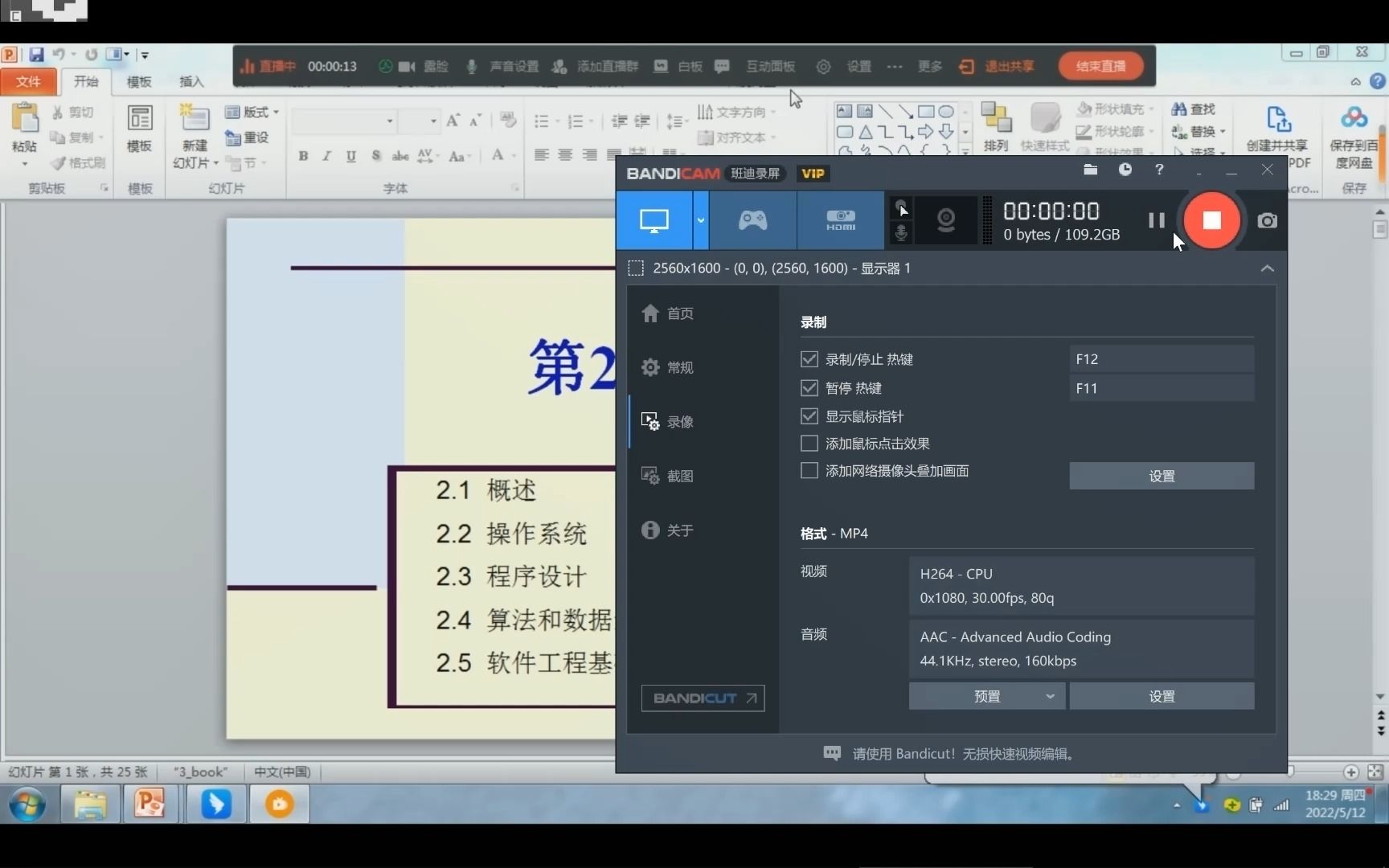The image size is (1389, 868).
Task: Open Bandicam webcam overlay icon
Action: click(x=946, y=220)
